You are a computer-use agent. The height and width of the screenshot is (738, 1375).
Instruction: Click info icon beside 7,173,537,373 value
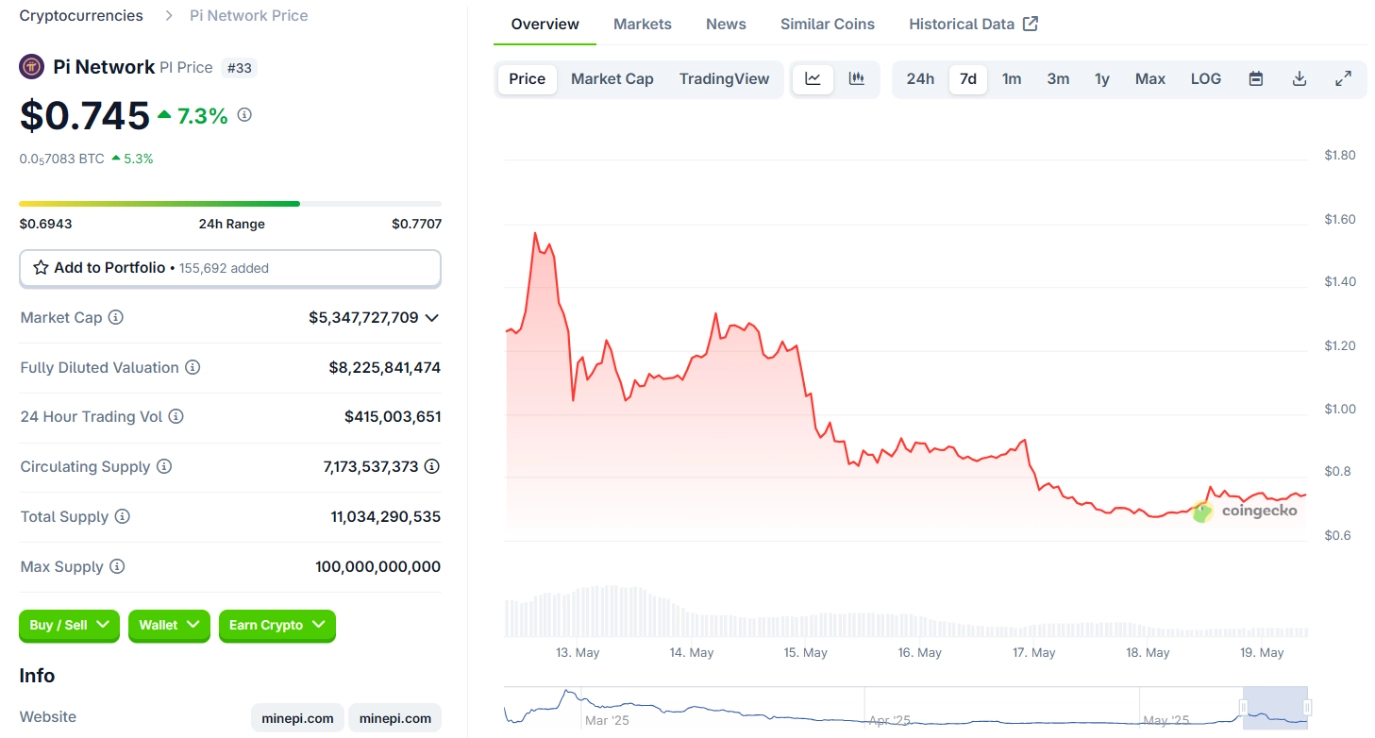[x=432, y=466]
